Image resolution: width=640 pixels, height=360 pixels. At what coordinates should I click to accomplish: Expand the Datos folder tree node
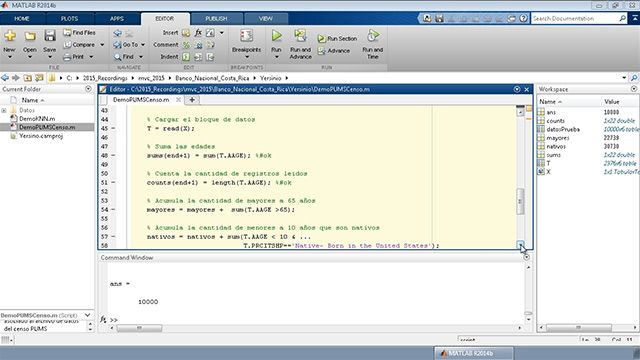[x=4, y=110]
